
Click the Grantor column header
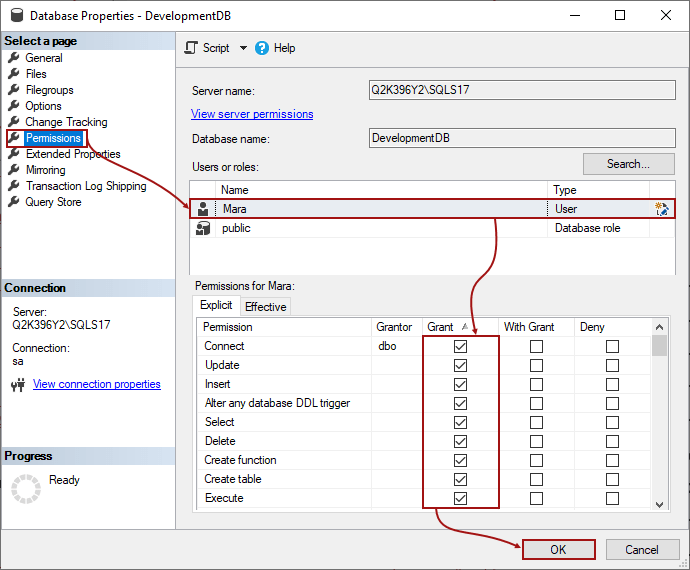(x=396, y=327)
